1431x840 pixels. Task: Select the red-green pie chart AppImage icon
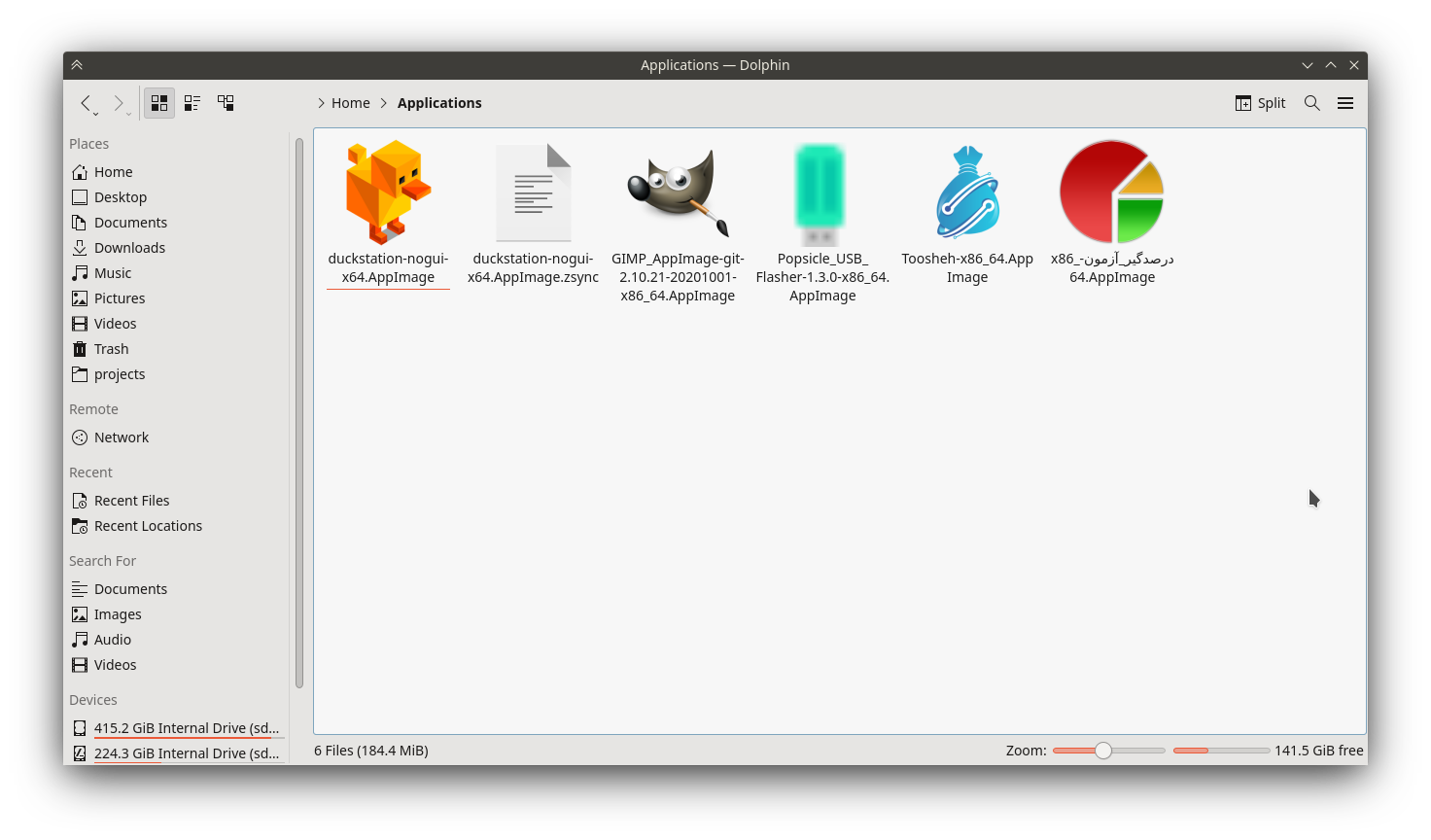tap(1112, 192)
